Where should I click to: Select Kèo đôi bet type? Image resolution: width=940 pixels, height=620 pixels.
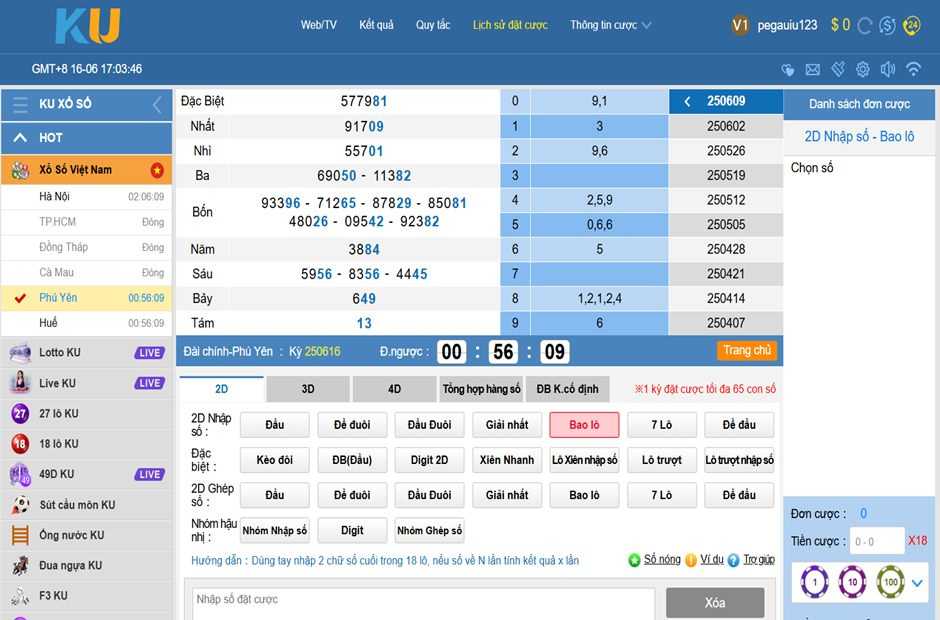pyautogui.click(x=275, y=460)
